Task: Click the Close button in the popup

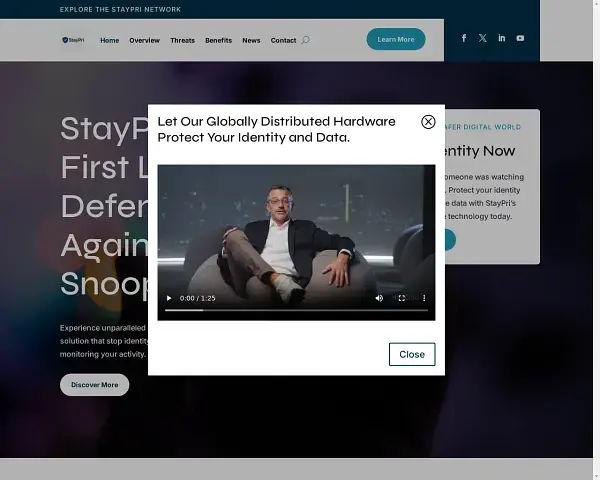Action: (x=412, y=354)
